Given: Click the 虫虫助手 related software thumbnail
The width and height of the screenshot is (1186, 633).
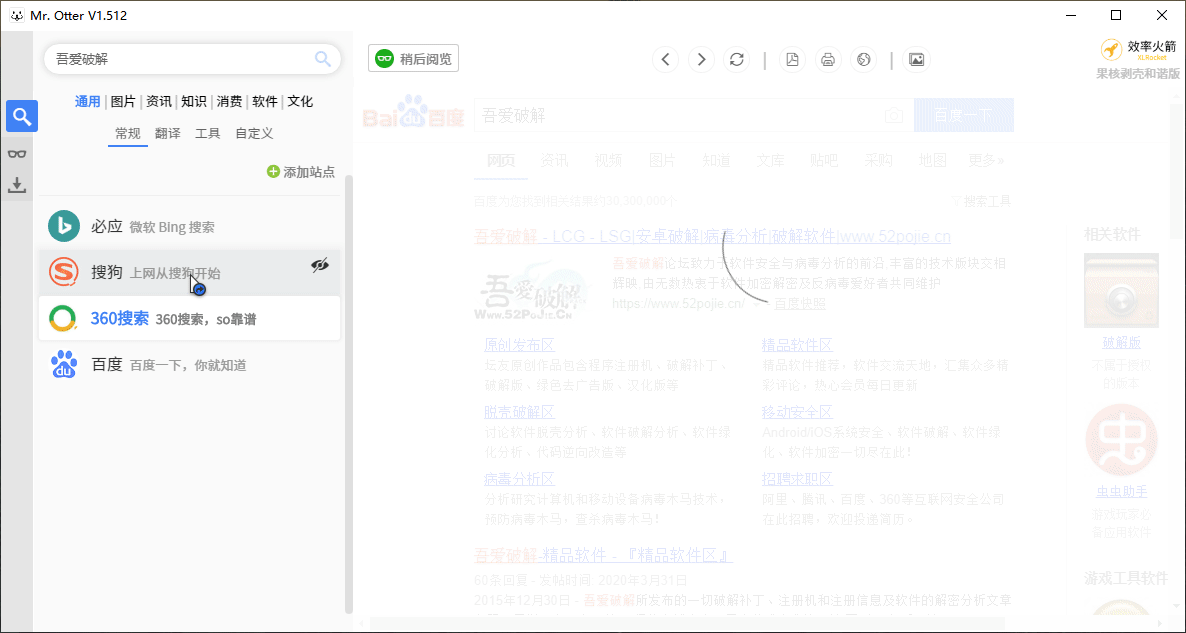Looking at the screenshot, I should point(1121,440).
